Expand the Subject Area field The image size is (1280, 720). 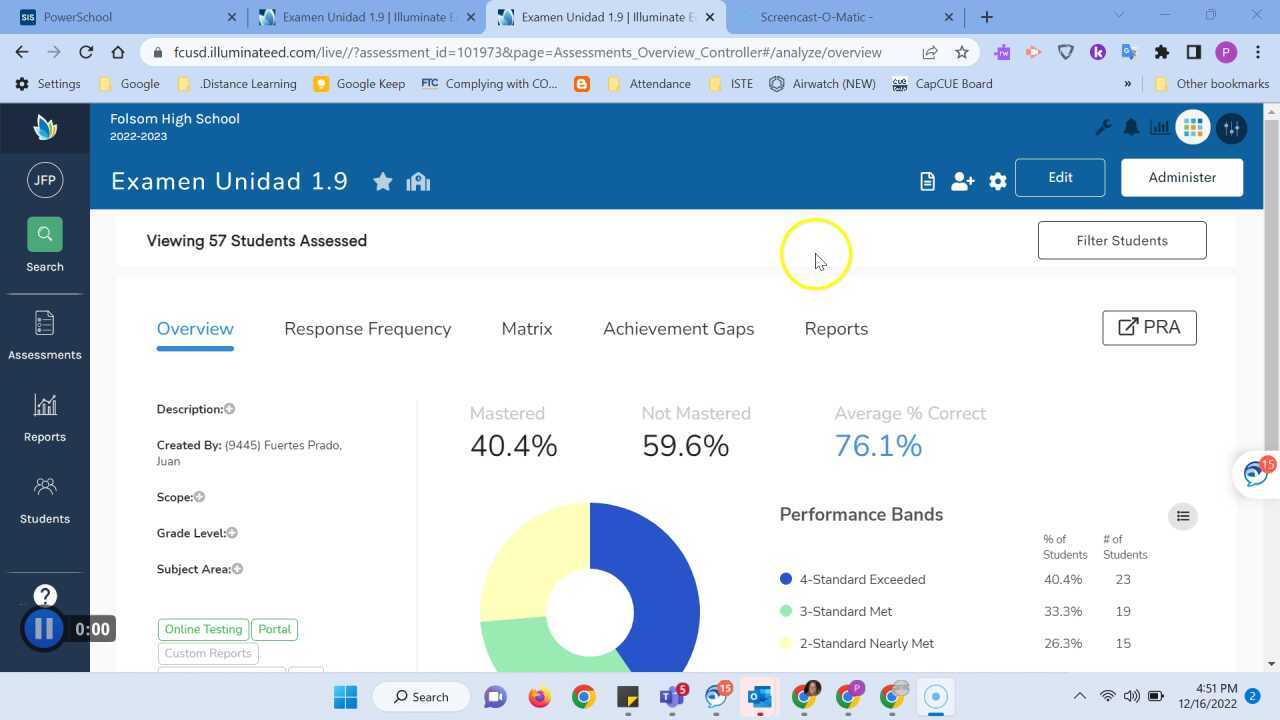pos(238,569)
